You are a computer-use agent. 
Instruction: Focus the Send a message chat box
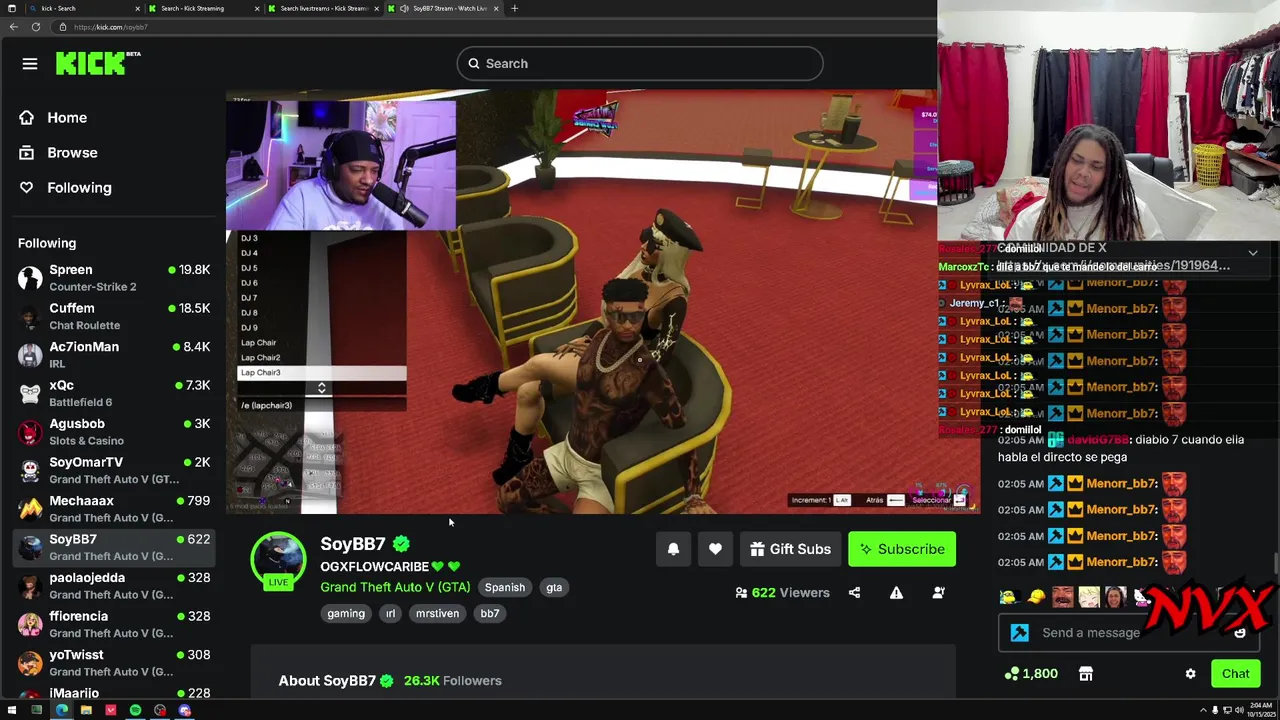tap(1131, 633)
